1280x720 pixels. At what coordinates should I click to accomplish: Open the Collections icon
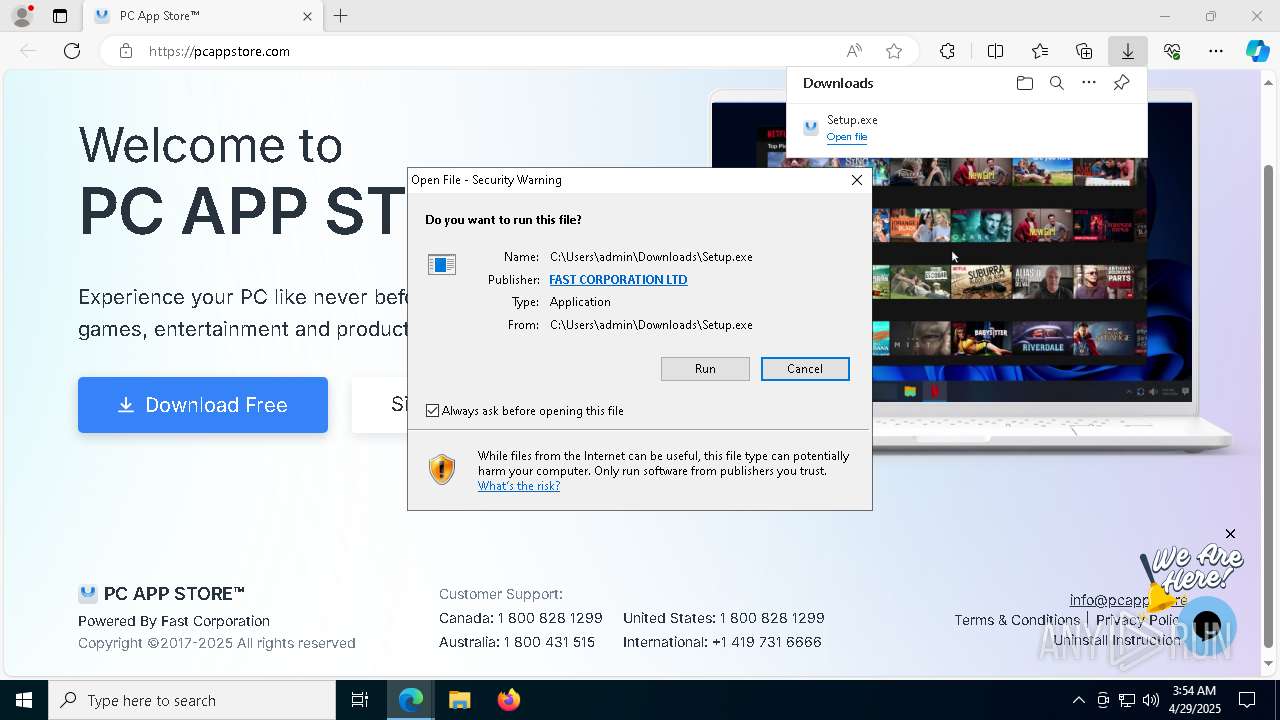(1084, 51)
